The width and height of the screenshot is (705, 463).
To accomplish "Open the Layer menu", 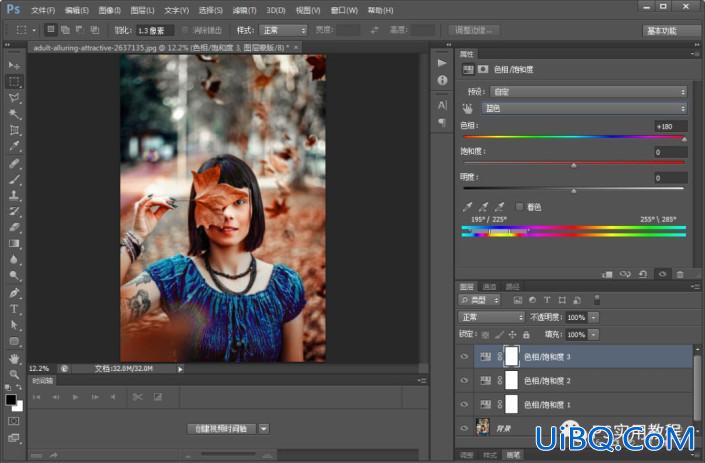I will (x=143, y=10).
